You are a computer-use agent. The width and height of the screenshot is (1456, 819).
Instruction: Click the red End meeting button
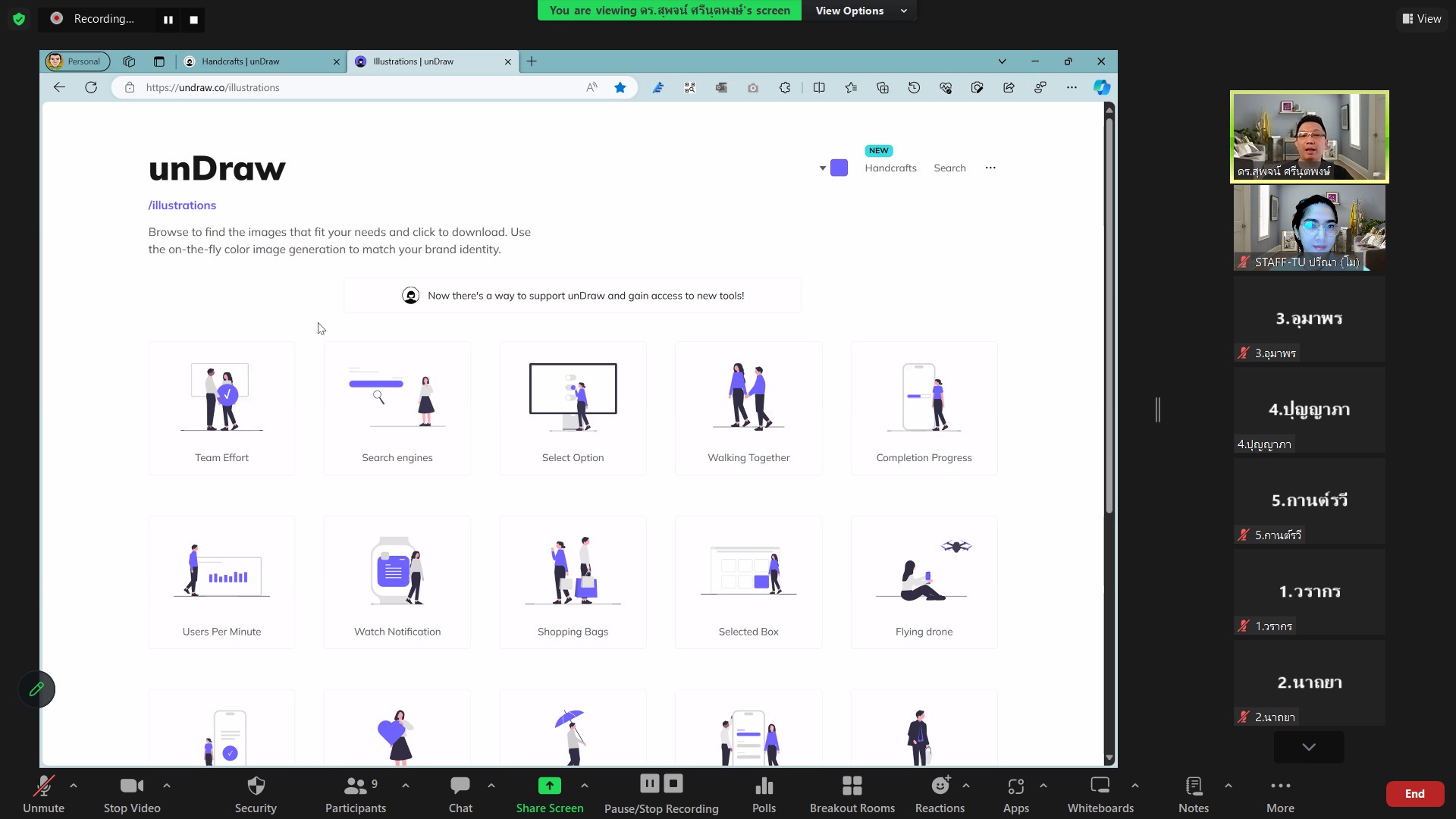1415,794
